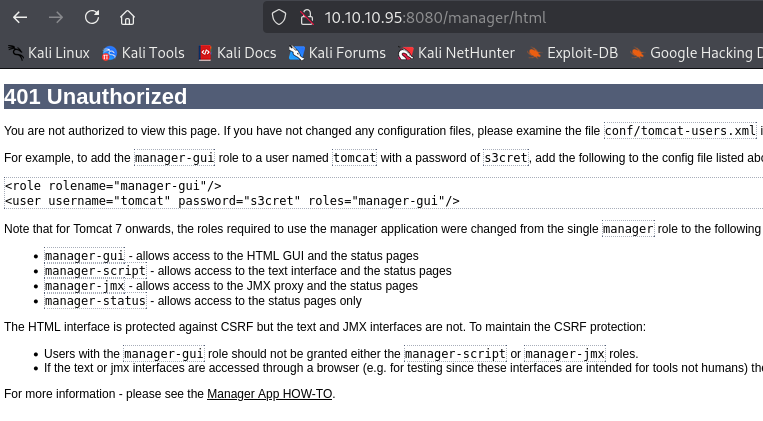The image size is (763, 421).
Task: Open the Kali Docs bookmark
Action: (x=236, y=53)
